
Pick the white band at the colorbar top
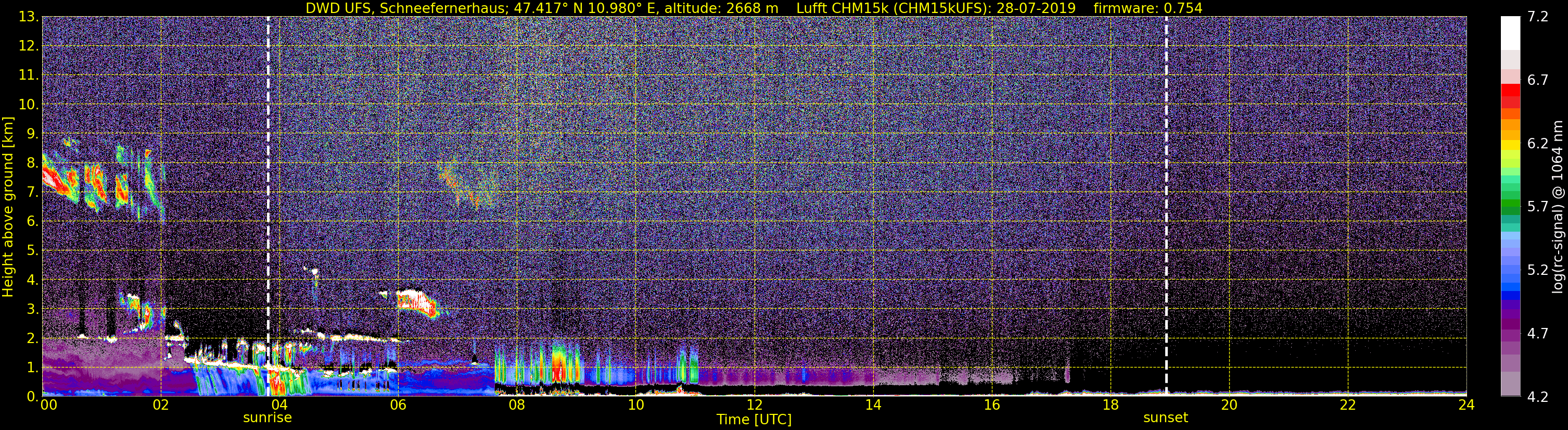pos(1510,33)
